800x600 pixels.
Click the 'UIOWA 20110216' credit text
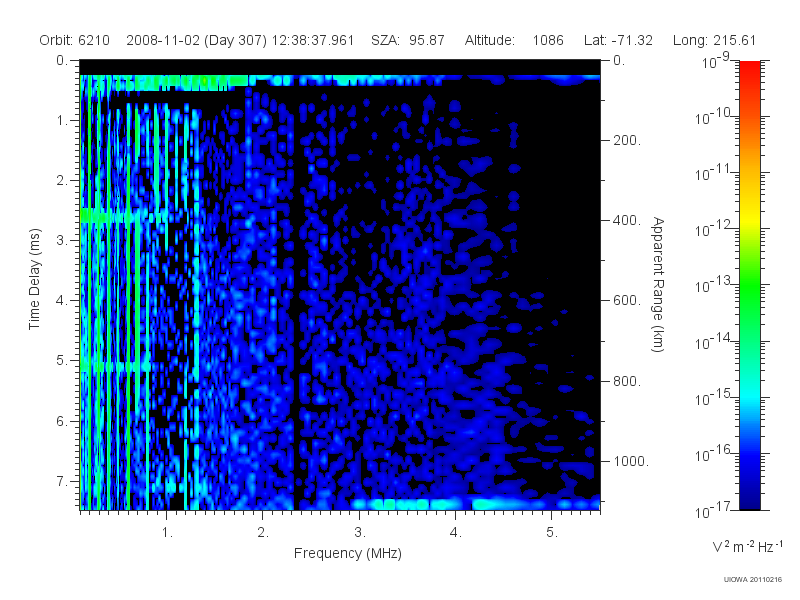click(x=753, y=580)
